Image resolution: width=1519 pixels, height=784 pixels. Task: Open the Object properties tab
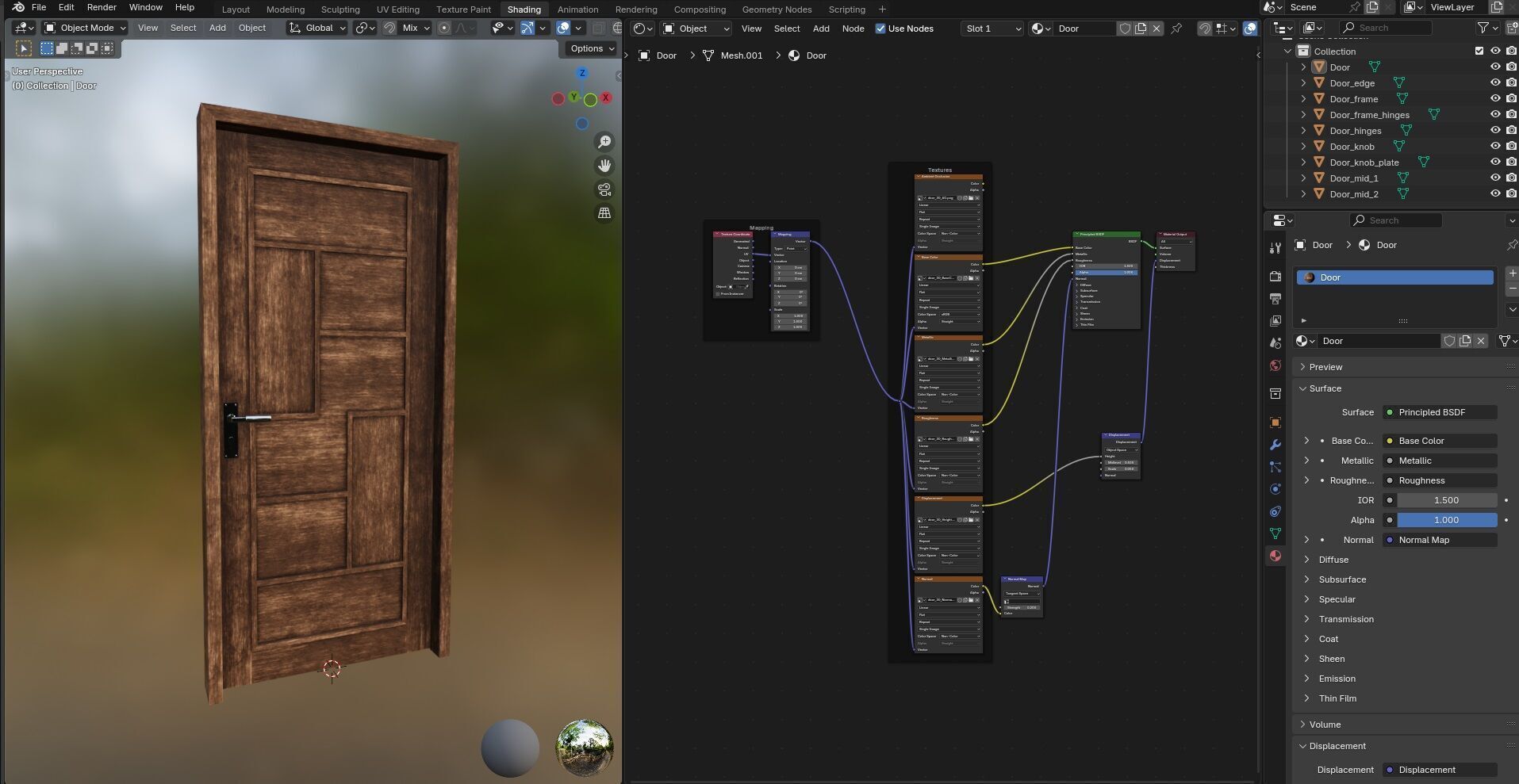point(1275,423)
